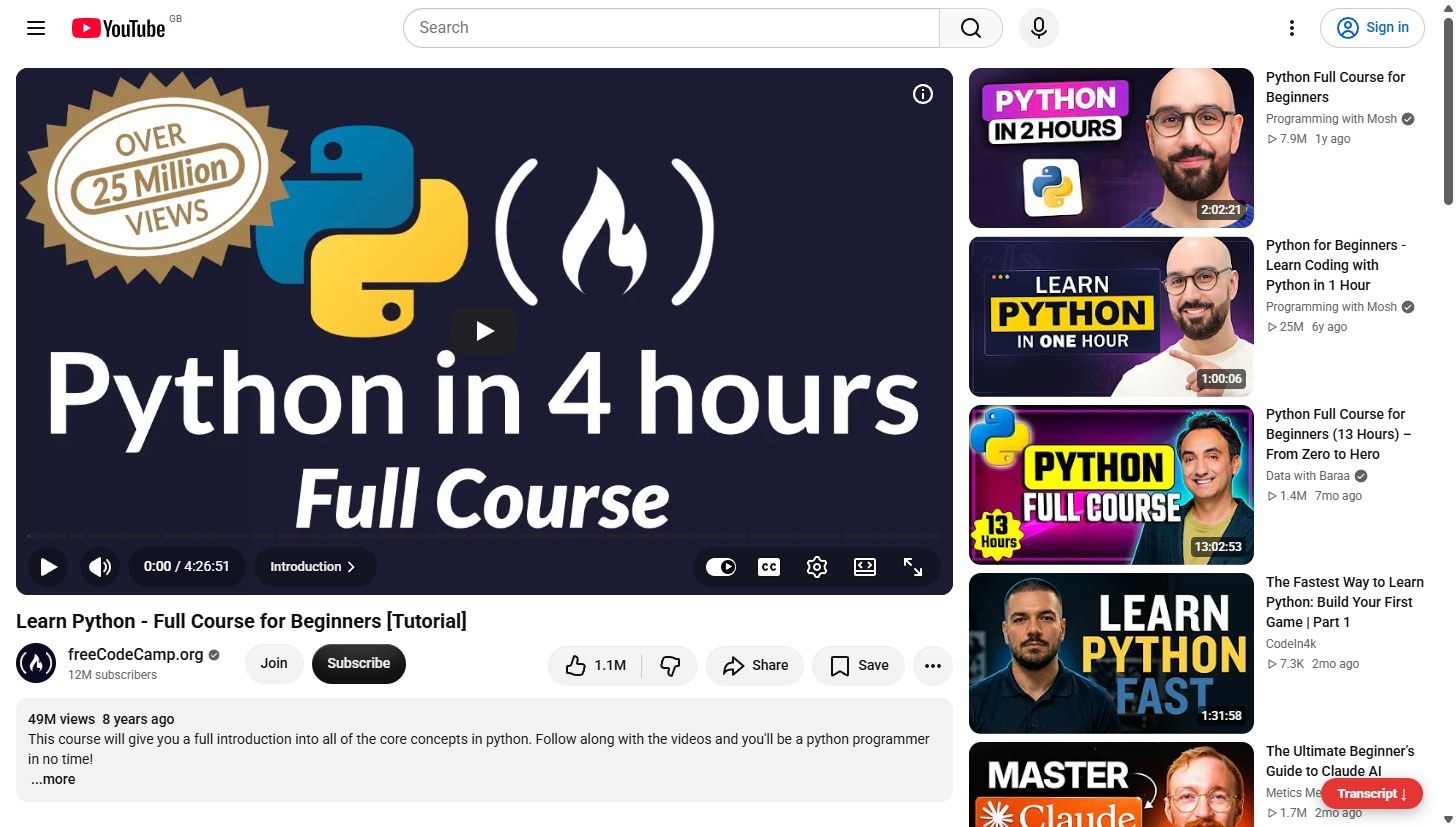This screenshot has width=1456, height=827.
Task: Toggle closed captions CC button
Action: click(769, 567)
